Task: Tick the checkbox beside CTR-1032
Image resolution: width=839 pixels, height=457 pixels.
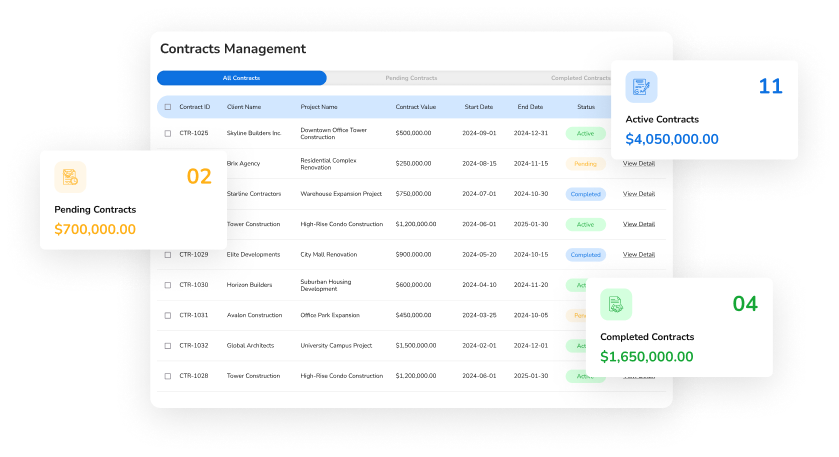Action: [x=168, y=346]
